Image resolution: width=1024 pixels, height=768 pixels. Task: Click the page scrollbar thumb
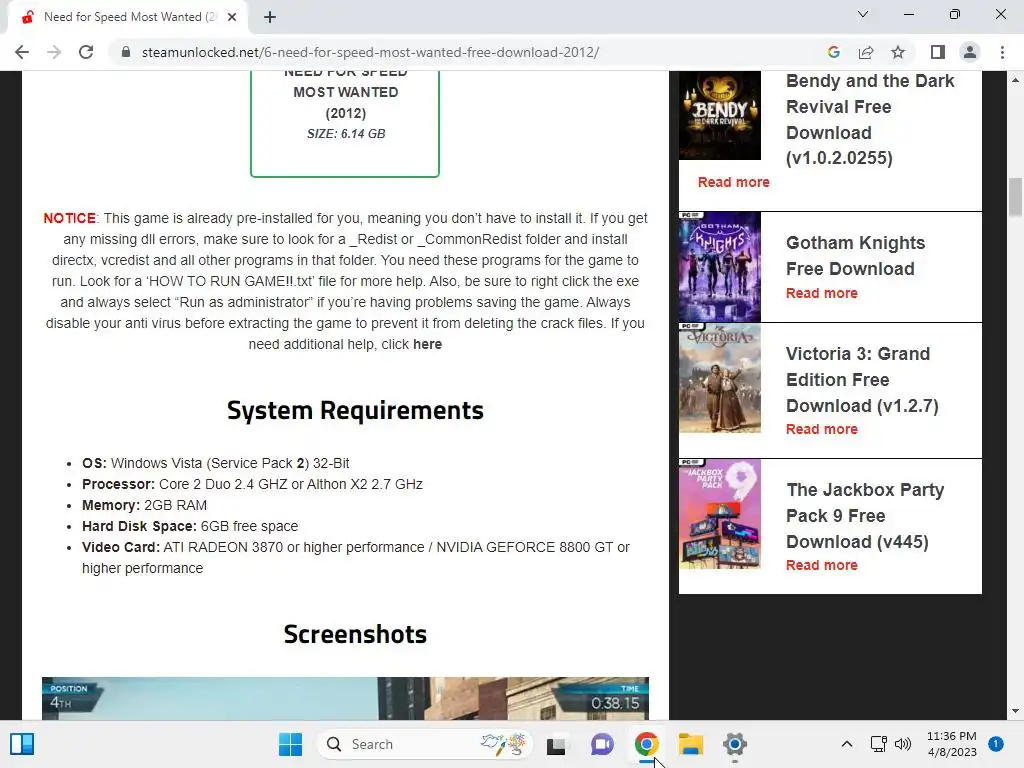[x=1015, y=196]
